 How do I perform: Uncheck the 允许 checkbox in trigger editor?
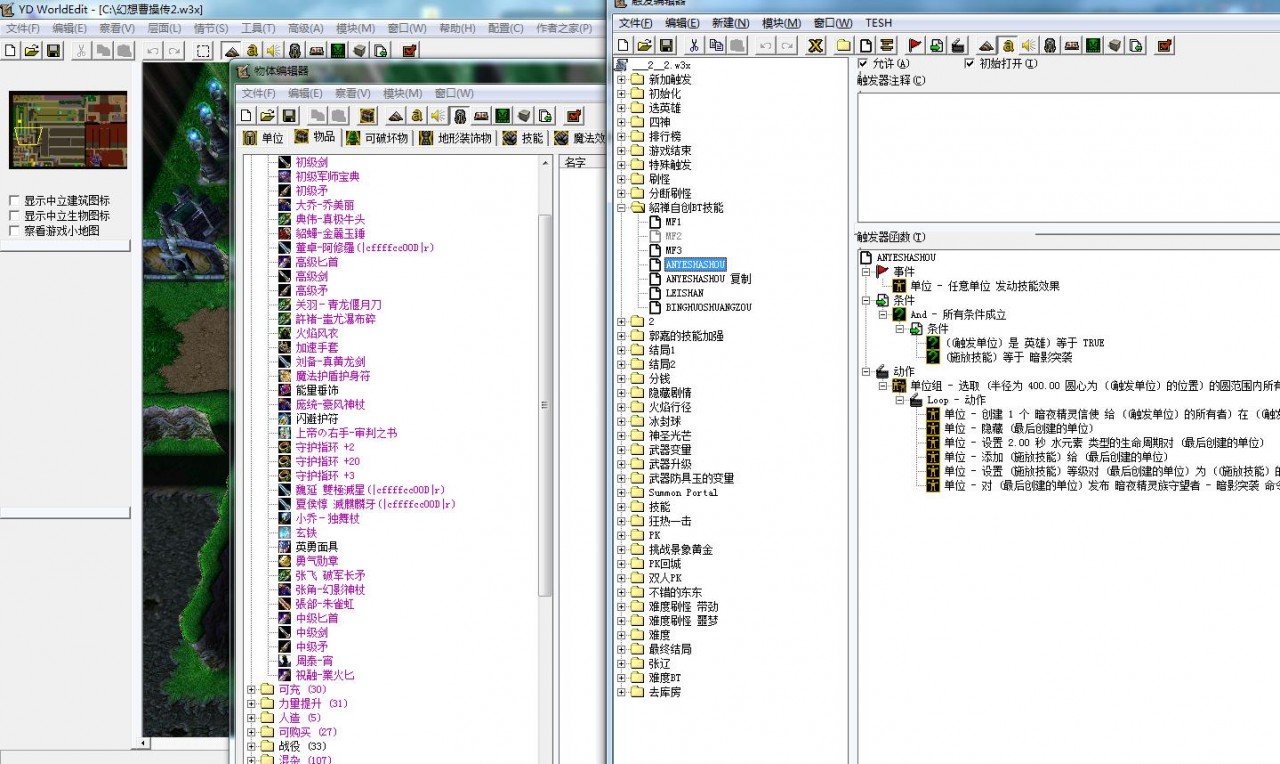(x=863, y=63)
